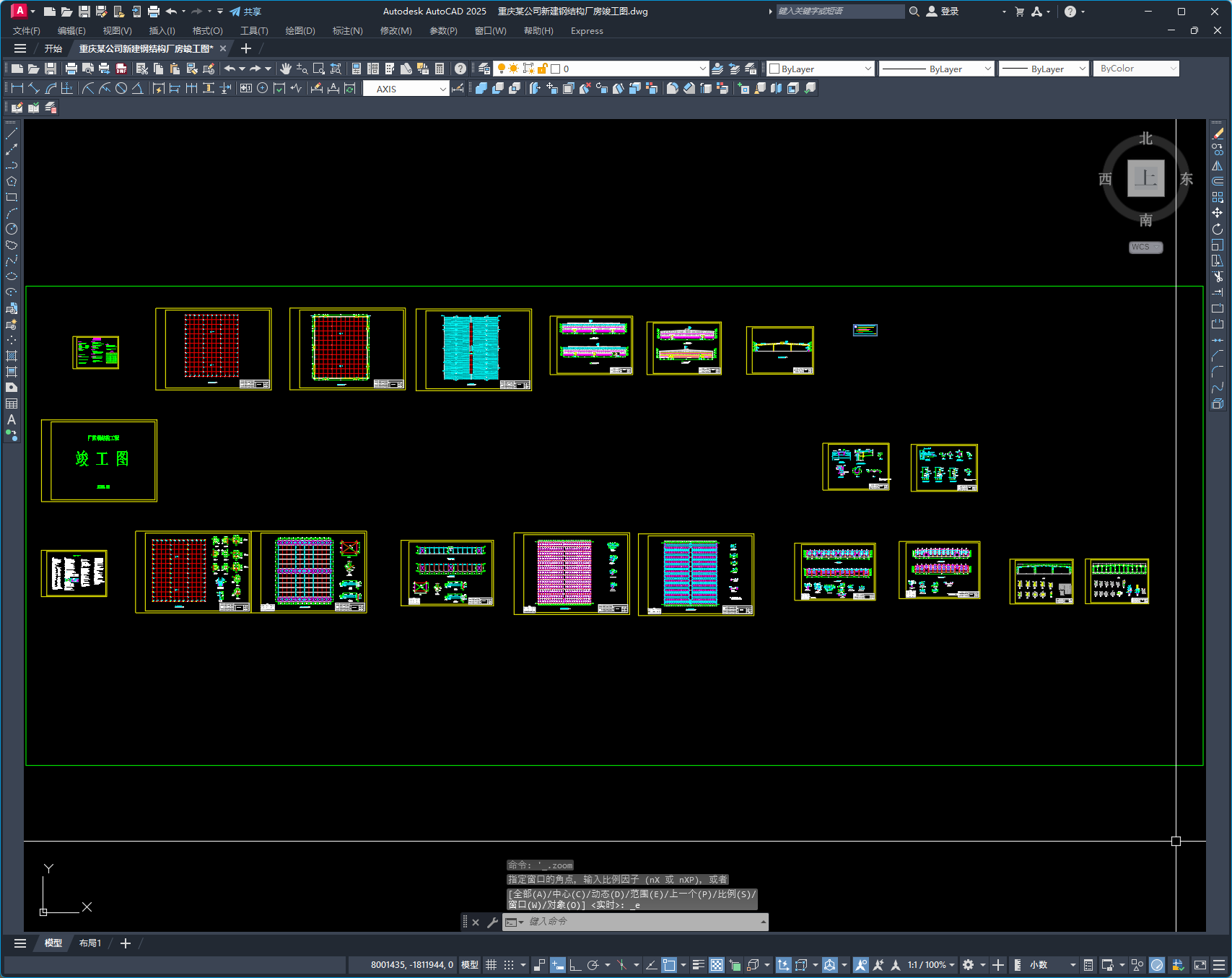This screenshot has height=978, width=1232.
Task: Select the Linear dimension tool
Action: (x=17, y=88)
